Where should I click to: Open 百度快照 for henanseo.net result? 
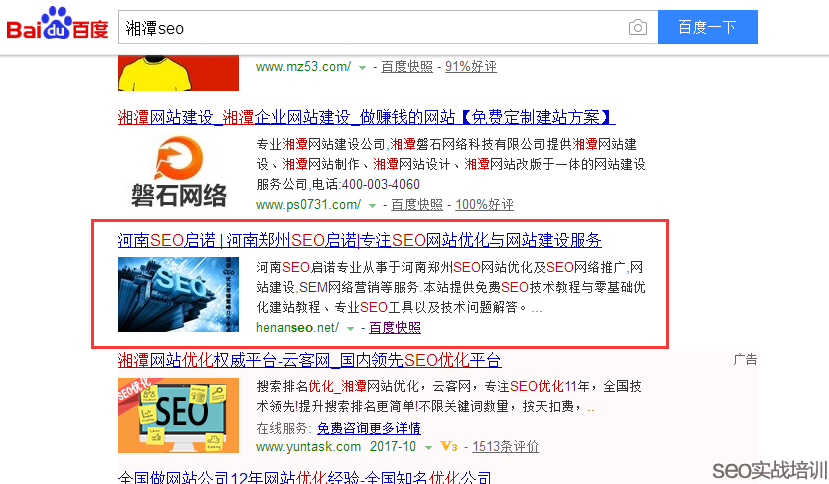395,327
